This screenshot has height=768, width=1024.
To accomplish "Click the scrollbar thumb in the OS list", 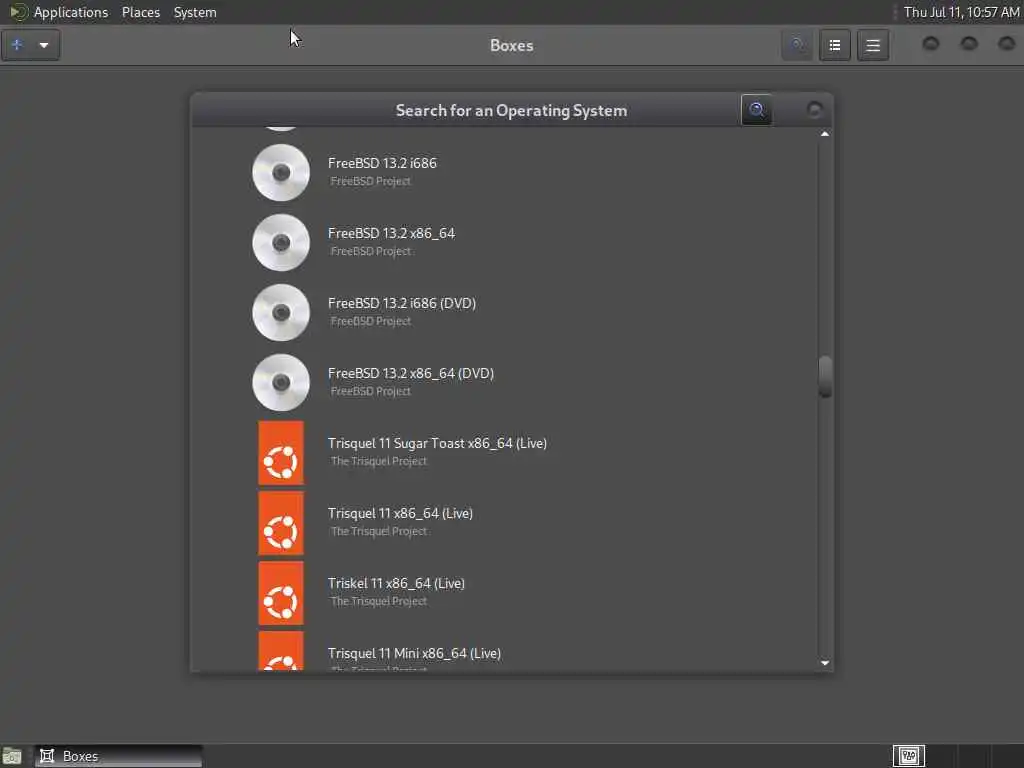I will point(825,376).
